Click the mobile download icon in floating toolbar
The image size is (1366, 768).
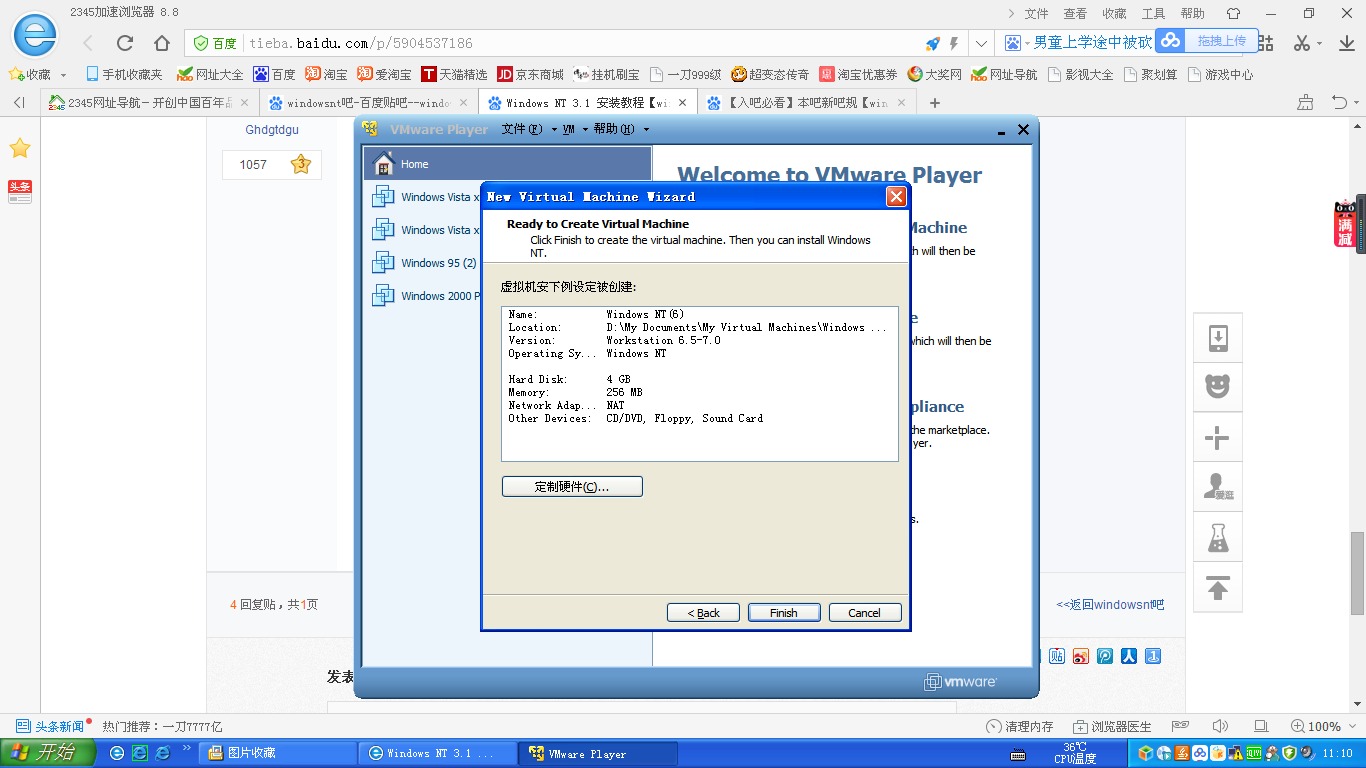1218,338
